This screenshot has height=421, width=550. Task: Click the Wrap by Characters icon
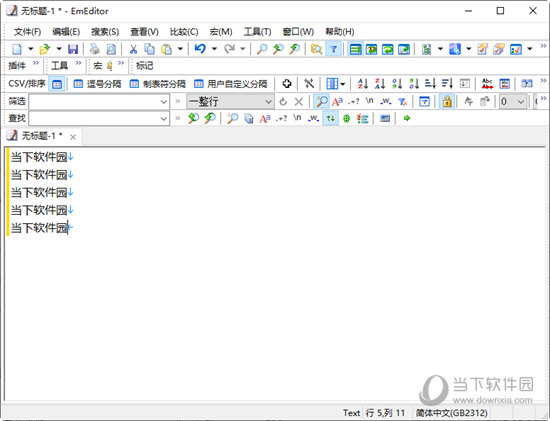pos(371,49)
